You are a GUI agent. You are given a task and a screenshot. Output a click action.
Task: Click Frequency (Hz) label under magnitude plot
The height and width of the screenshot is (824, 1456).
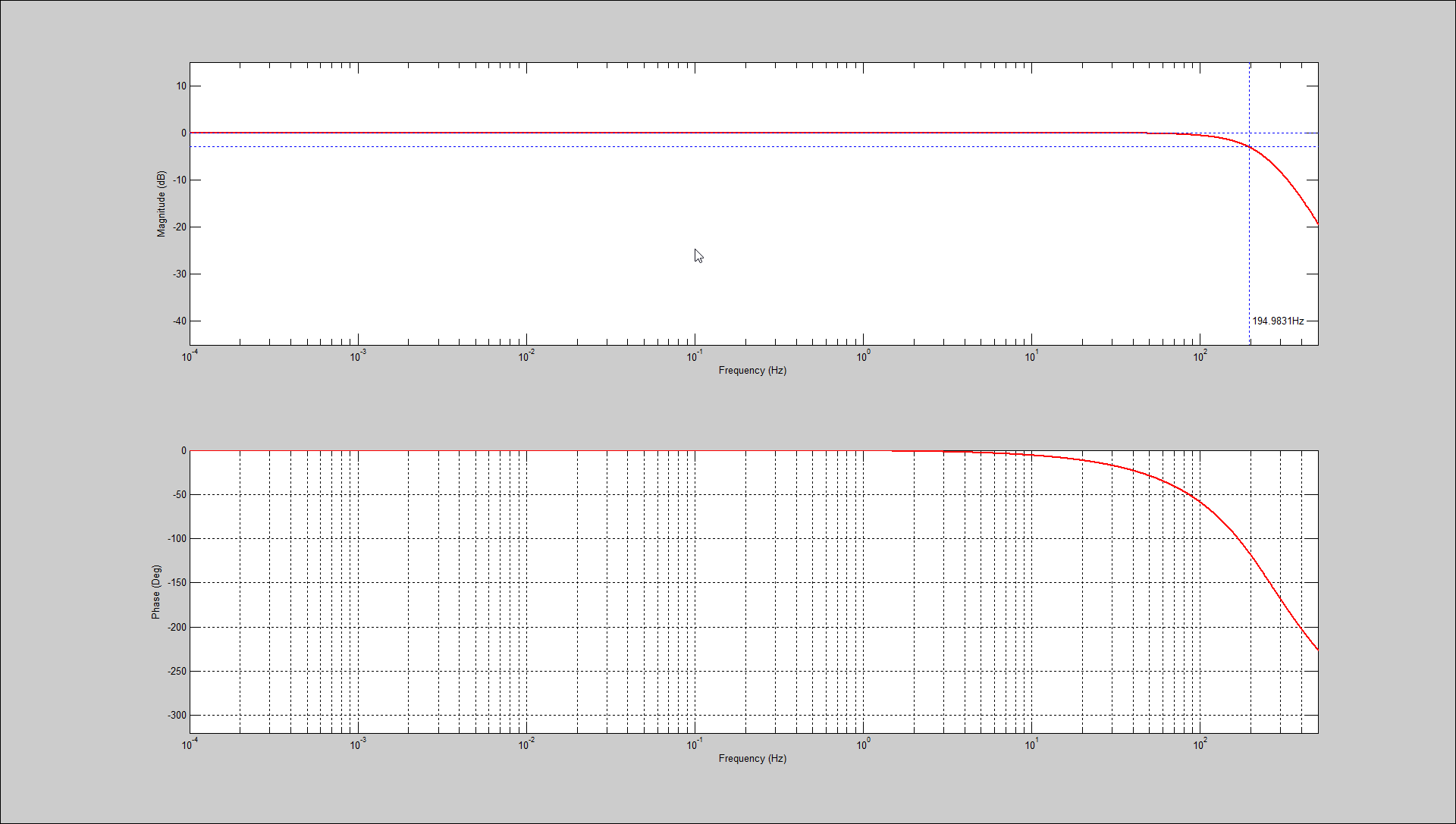752,371
